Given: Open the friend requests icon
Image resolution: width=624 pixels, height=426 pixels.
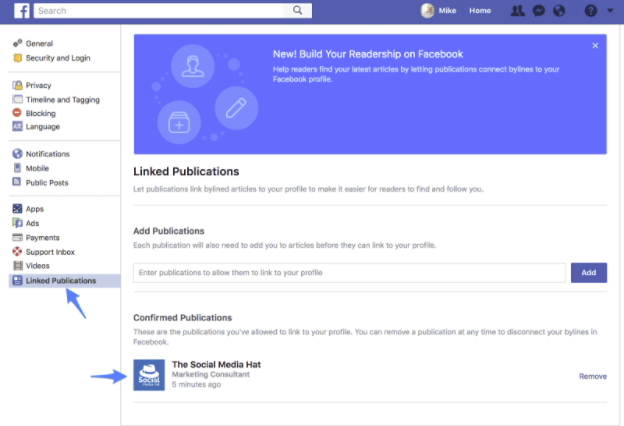Looking at the screenshot, I should pos(517,11).
